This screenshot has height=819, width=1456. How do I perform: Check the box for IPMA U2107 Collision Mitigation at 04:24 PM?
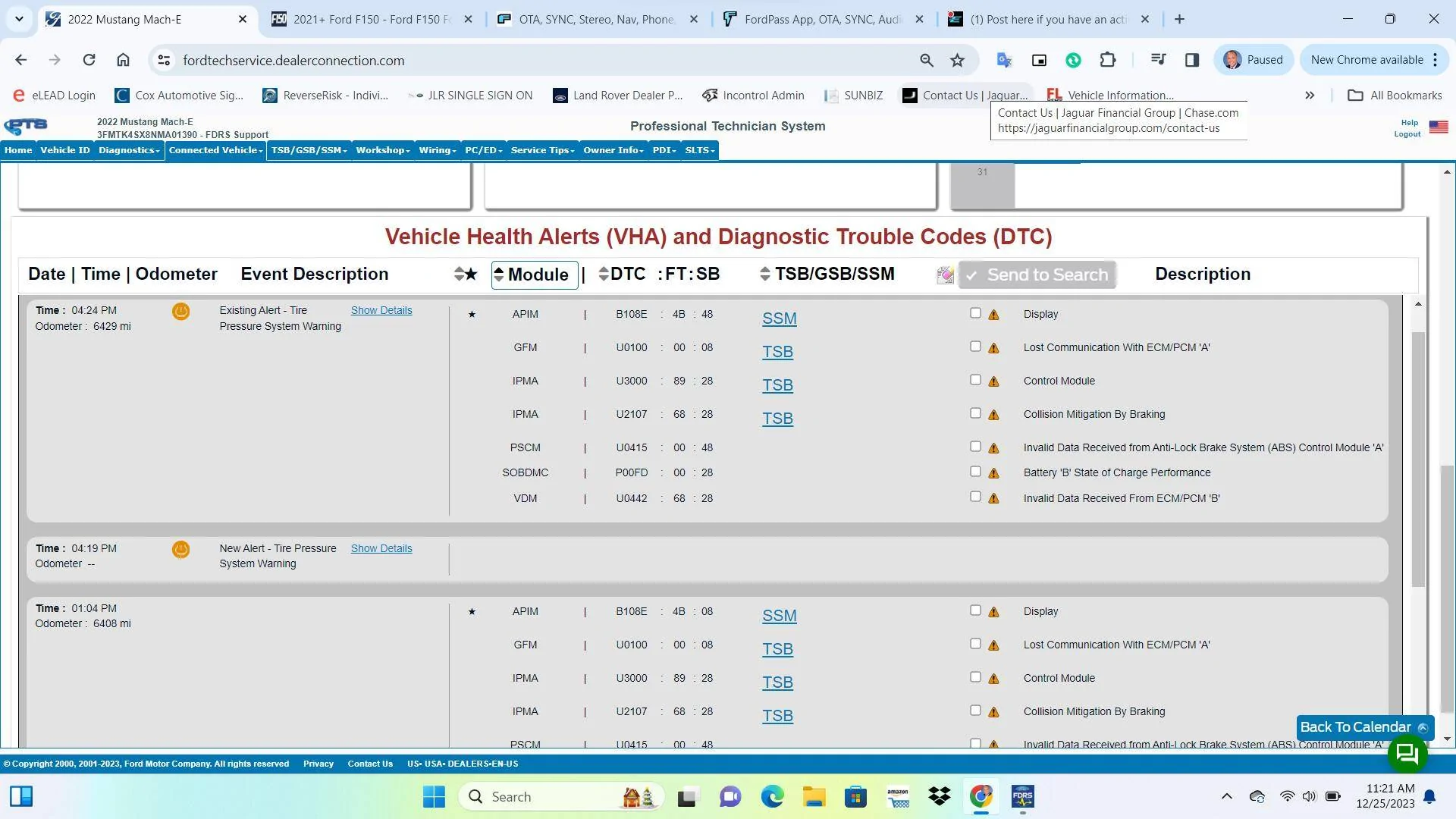click(975, 413)
